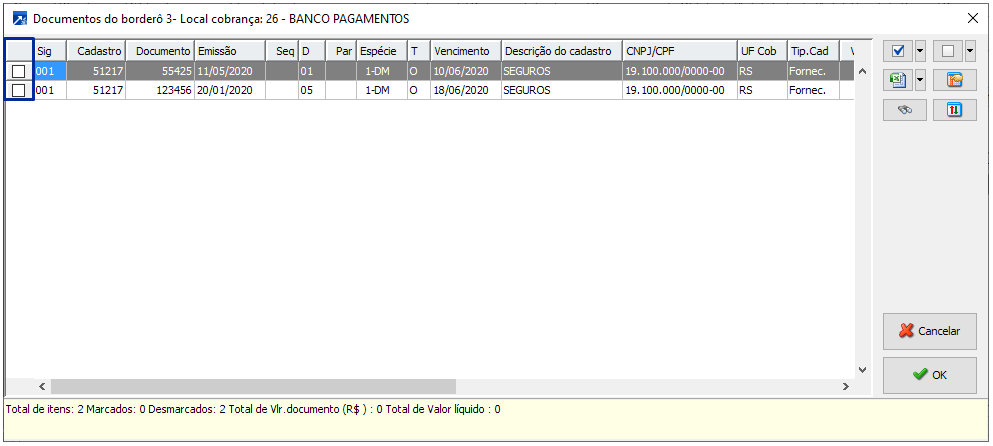Screen dimensions: 993x446
Task: Click the unmark-all empty checkbox button
Action: coord(947,51)
